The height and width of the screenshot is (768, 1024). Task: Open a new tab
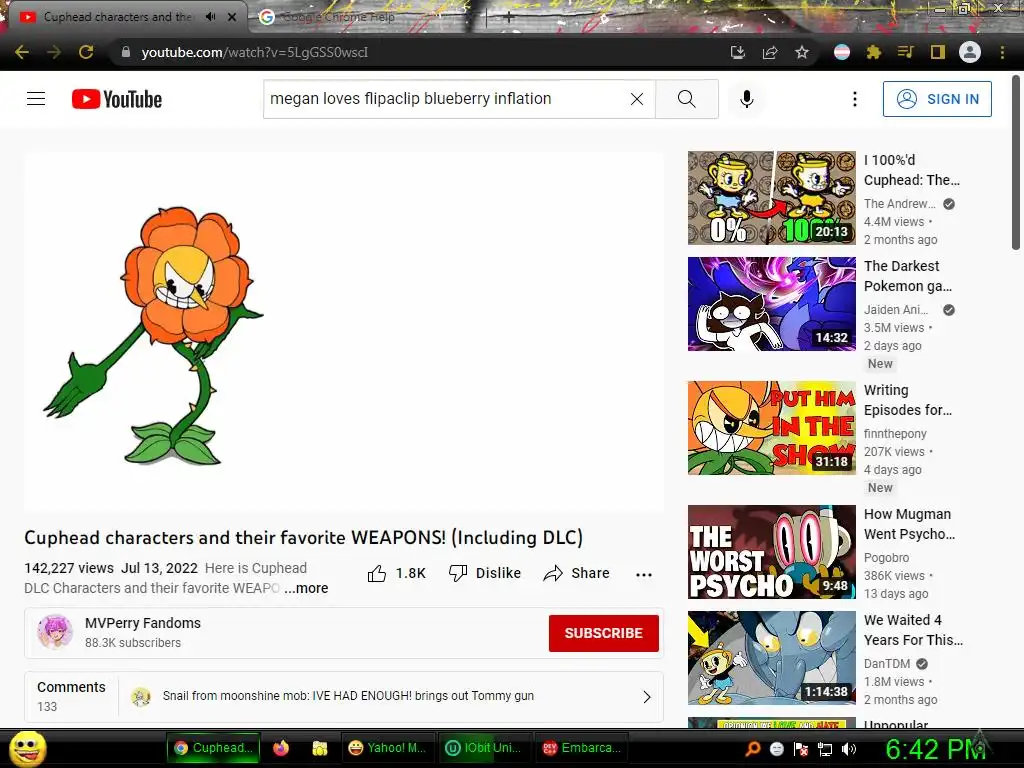[509, 18]
